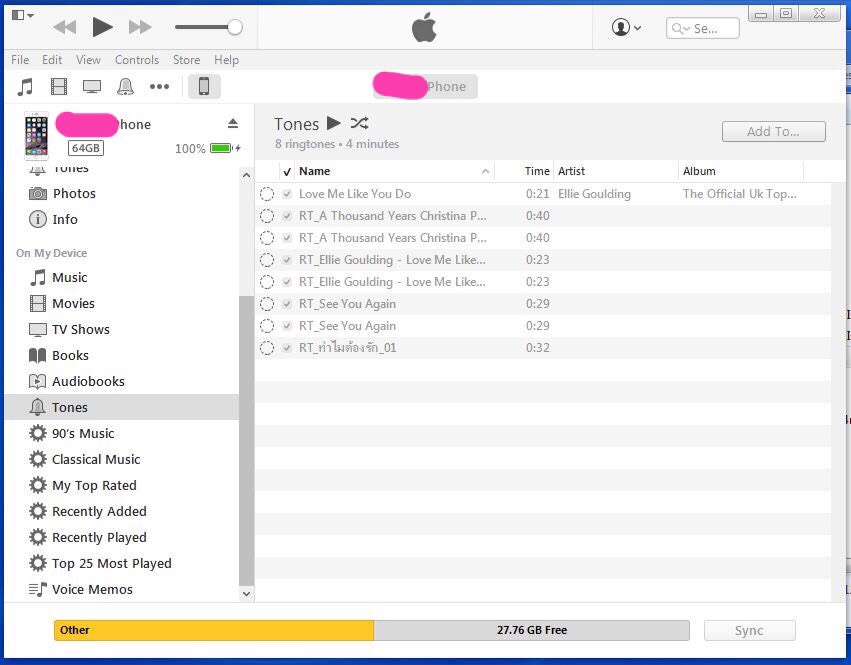Switch to Tones bell icon in toolbar

pos(125,86)
